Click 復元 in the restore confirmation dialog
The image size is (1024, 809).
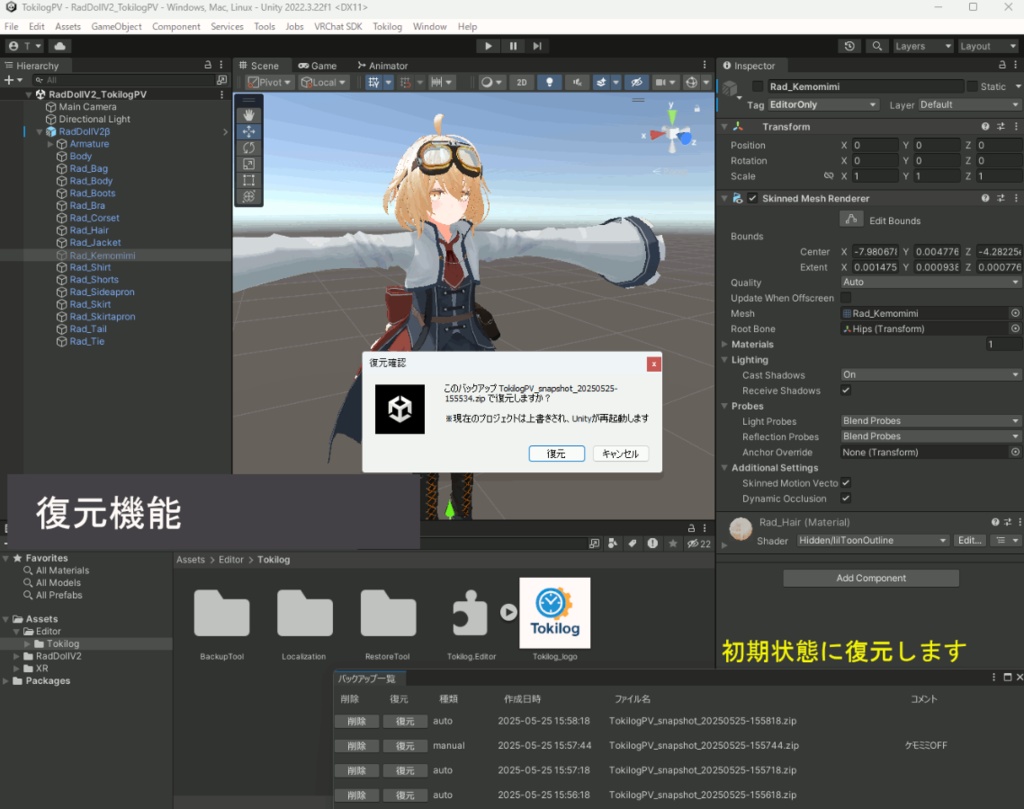coord(557,453)
